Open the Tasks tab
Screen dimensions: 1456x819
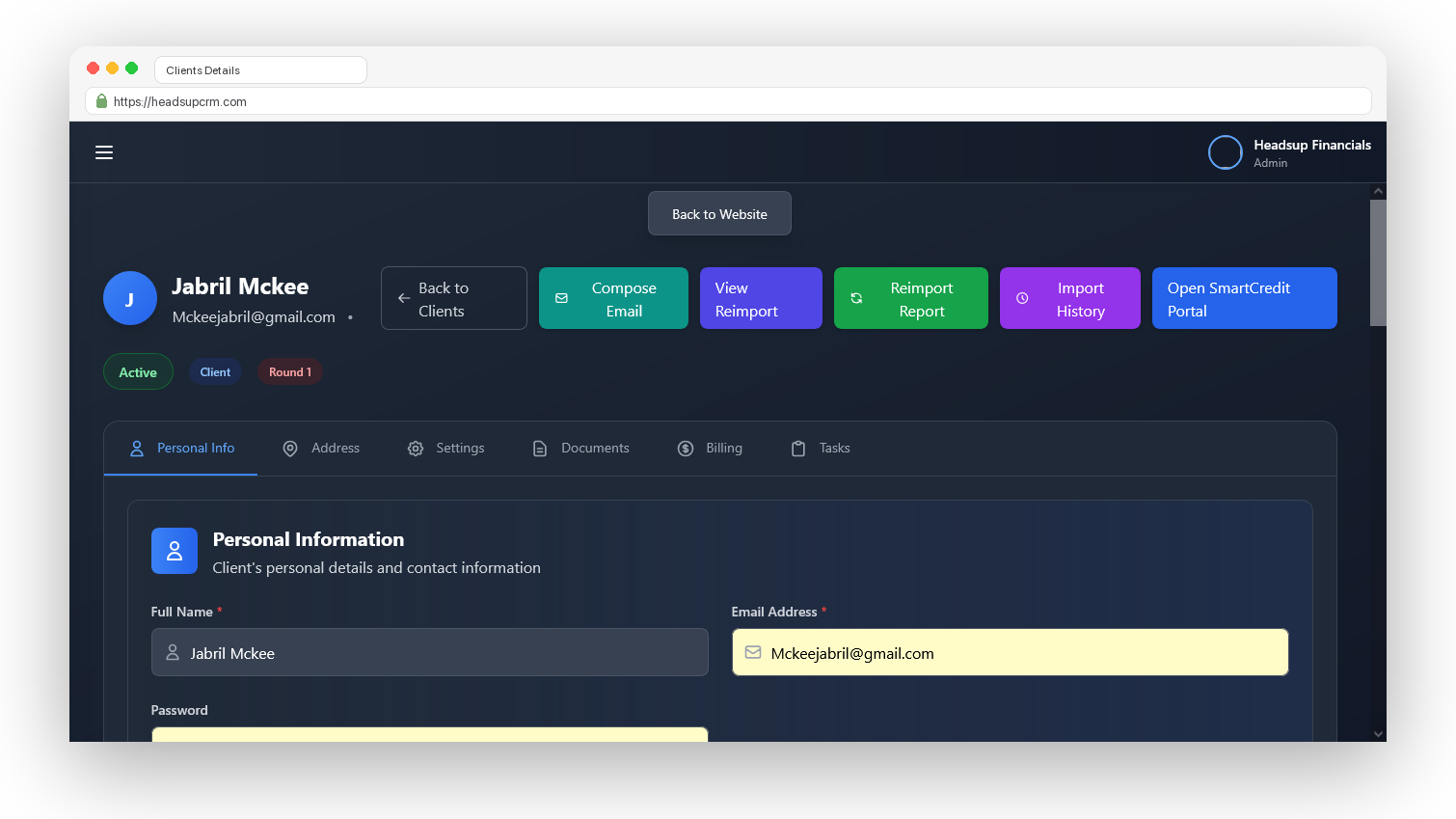point(821,449)
